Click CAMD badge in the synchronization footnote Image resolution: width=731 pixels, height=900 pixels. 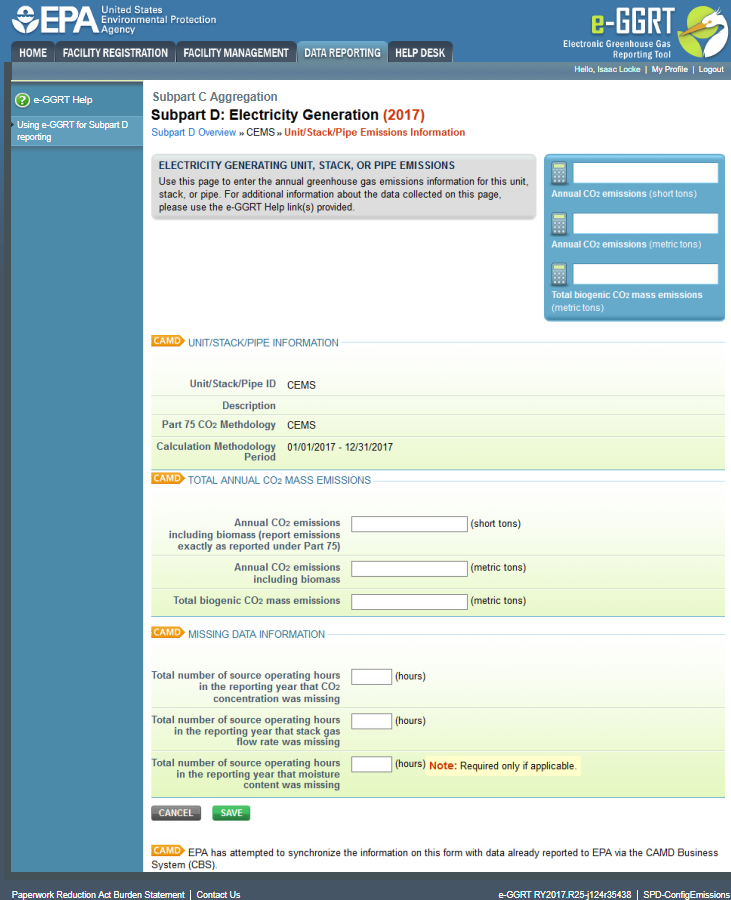(168, 850)
